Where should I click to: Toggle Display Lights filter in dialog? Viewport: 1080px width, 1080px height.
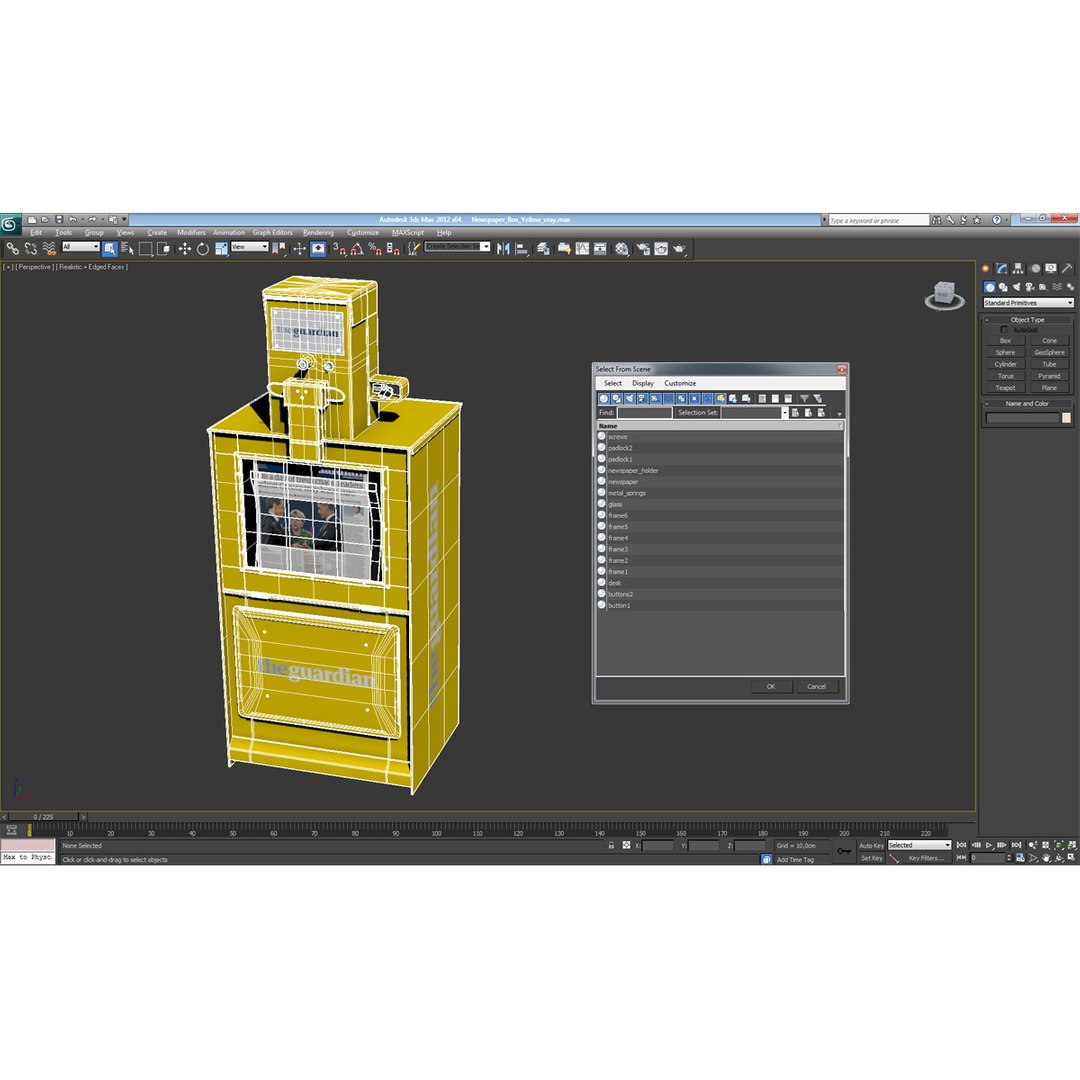630,399
